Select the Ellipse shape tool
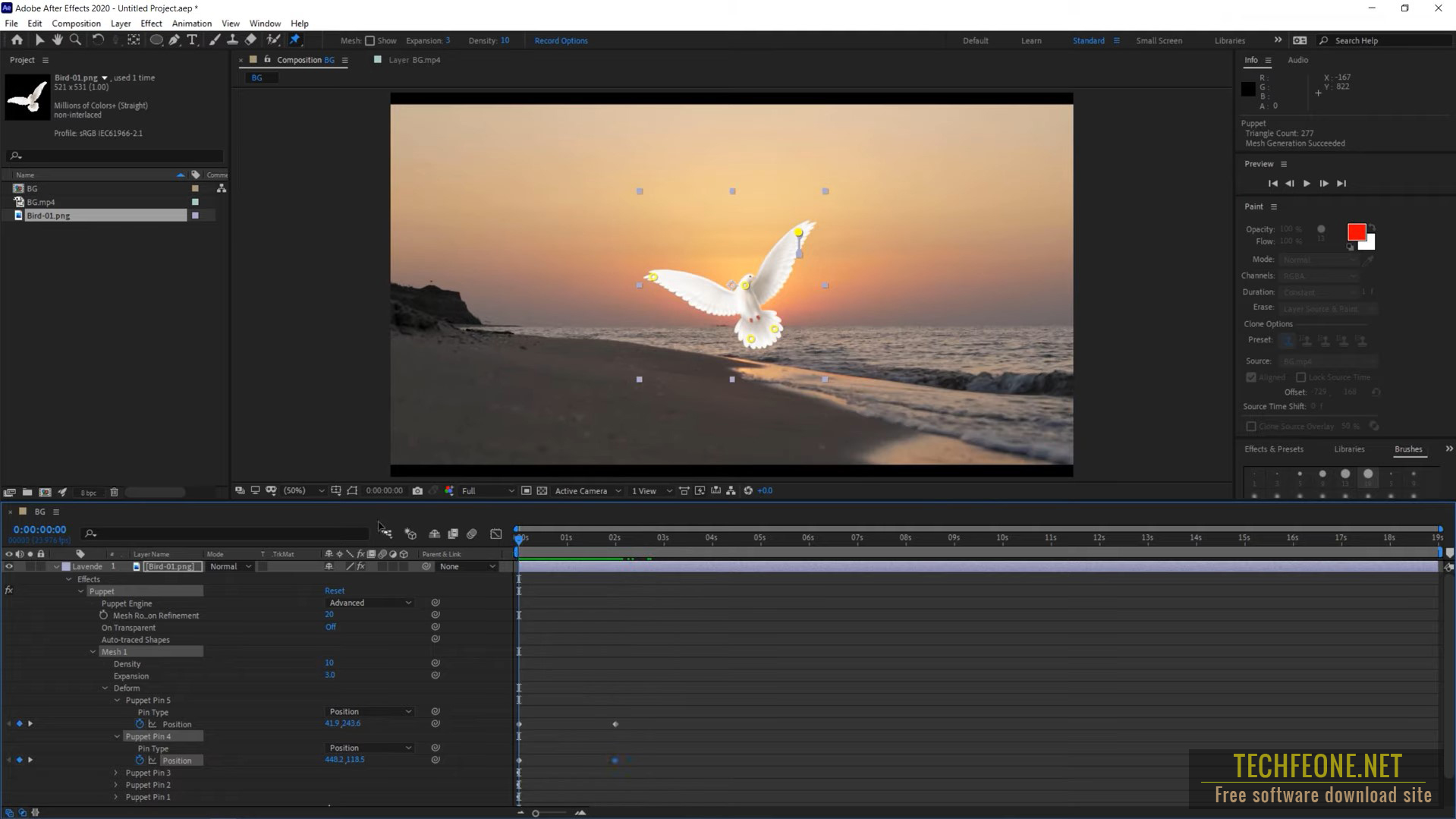The width and height of the screenshot is (1456, 819). 156,40
